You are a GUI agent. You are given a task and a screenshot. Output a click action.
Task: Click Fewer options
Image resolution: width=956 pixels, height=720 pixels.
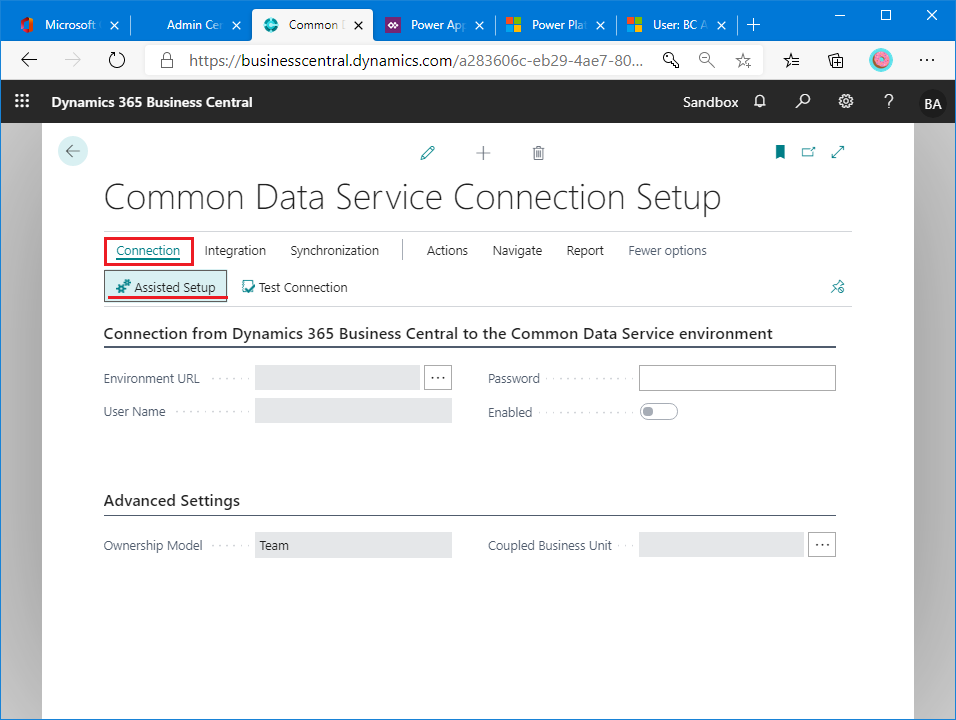[668, 251]
